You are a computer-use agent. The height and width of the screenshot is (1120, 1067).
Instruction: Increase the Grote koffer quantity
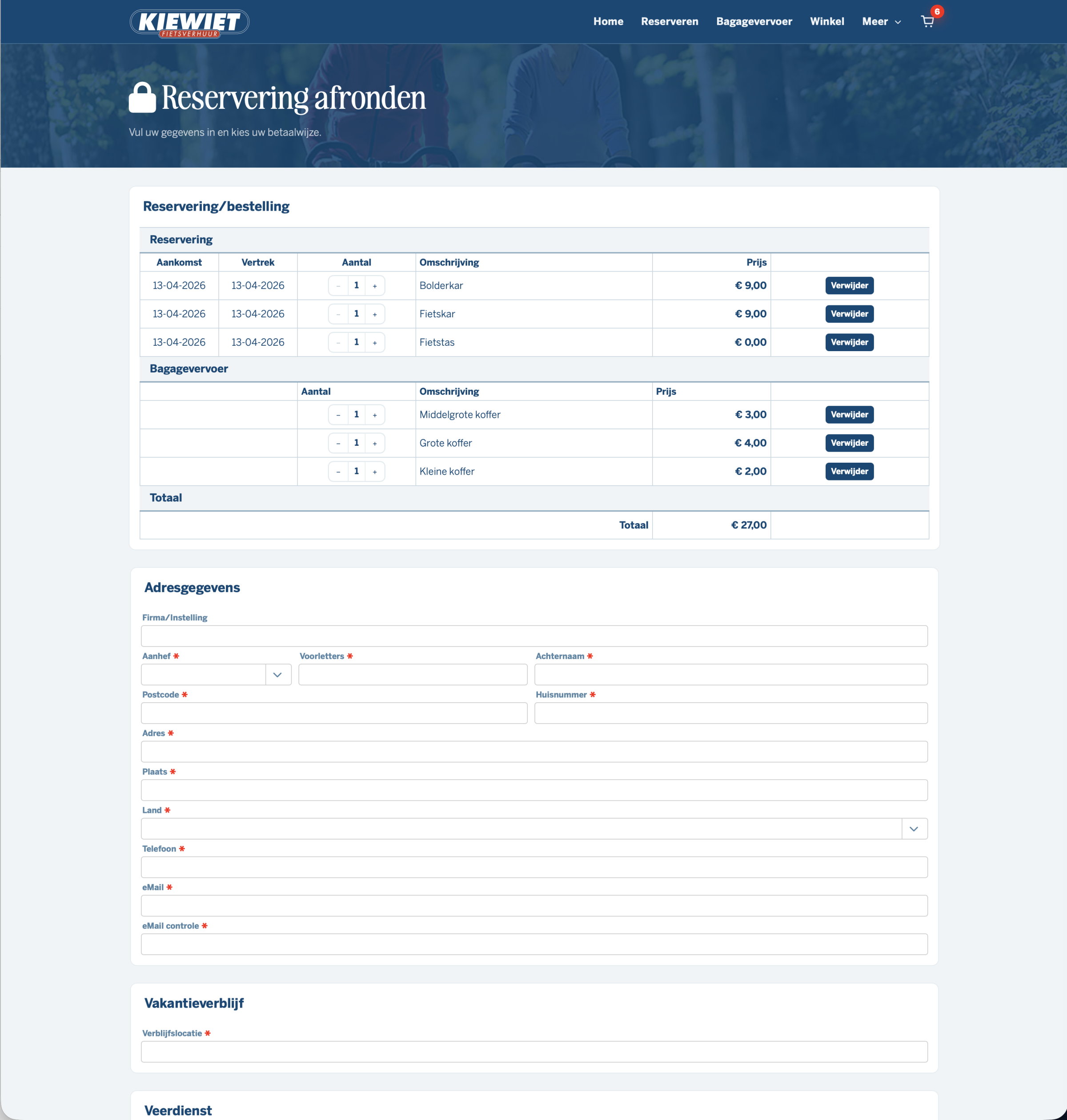click(375, 443)
